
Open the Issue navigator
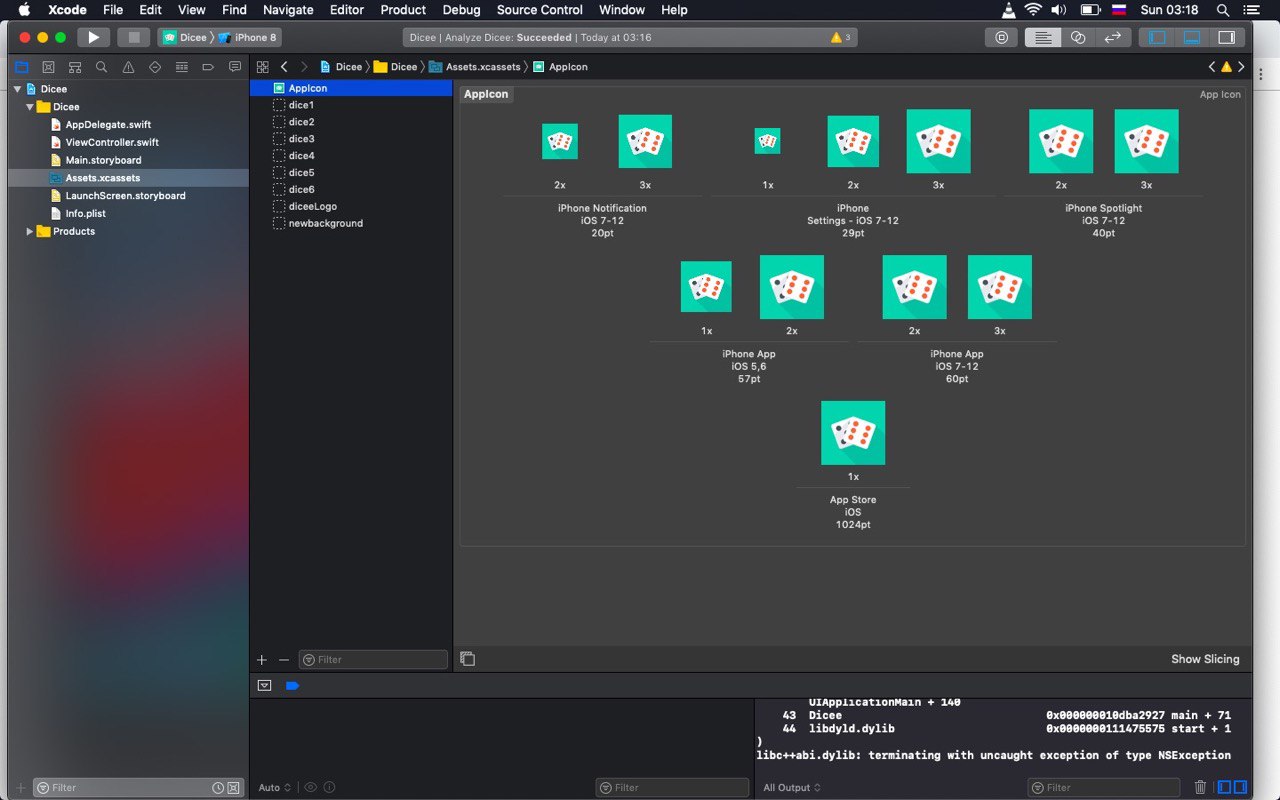pyautogui.click(x=128, y=67)
